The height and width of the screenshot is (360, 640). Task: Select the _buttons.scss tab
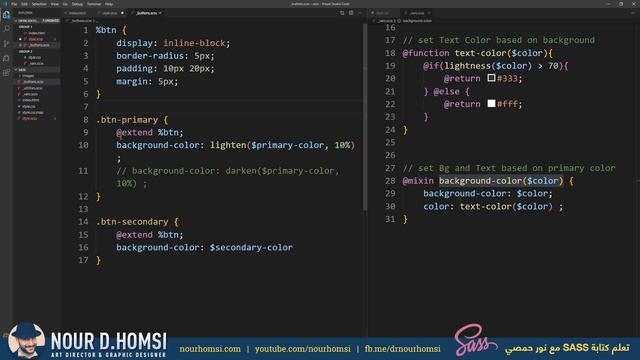pyautogui.click(x=147, y=13)
